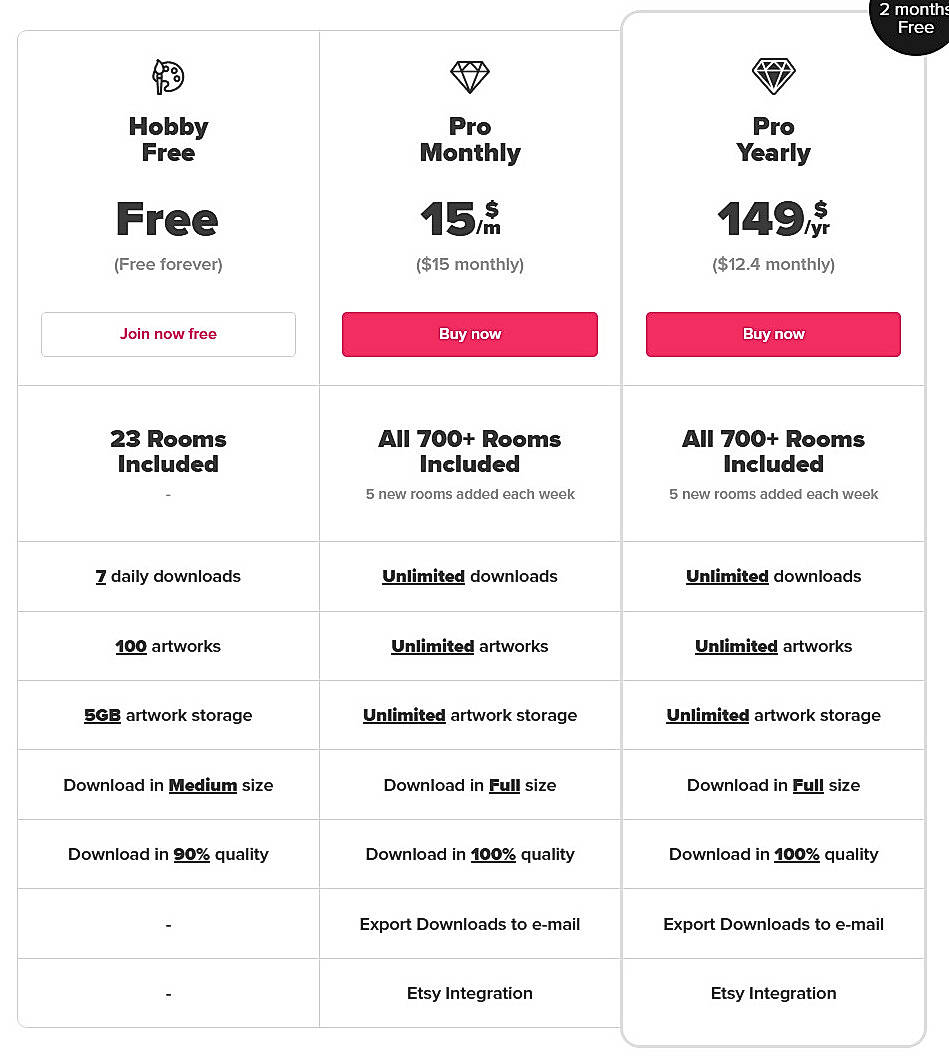Click the underlined 90% quality link

(x=191, y=854)
